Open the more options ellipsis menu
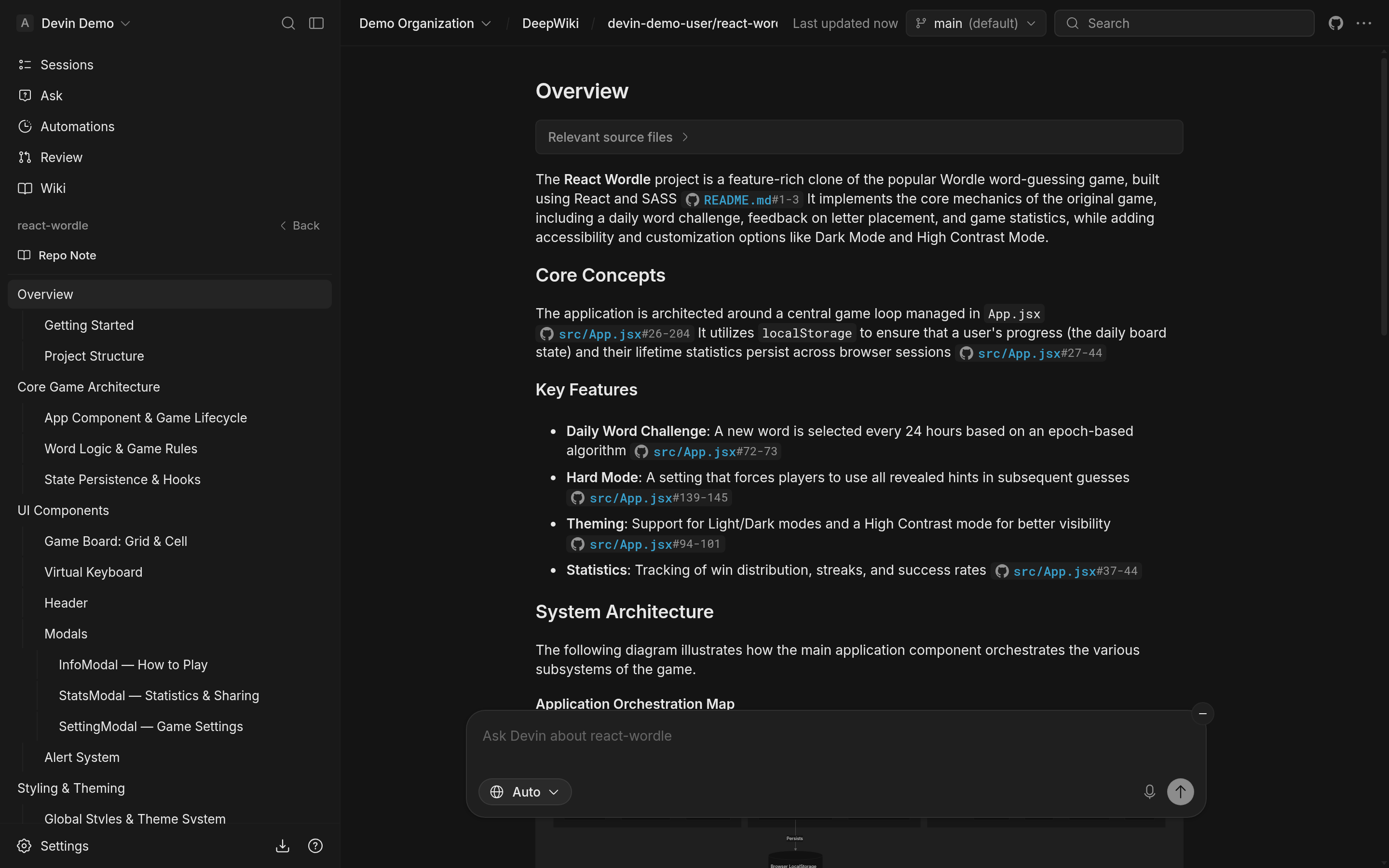The image size is (1389, 868). click(x=1364, y=23)
